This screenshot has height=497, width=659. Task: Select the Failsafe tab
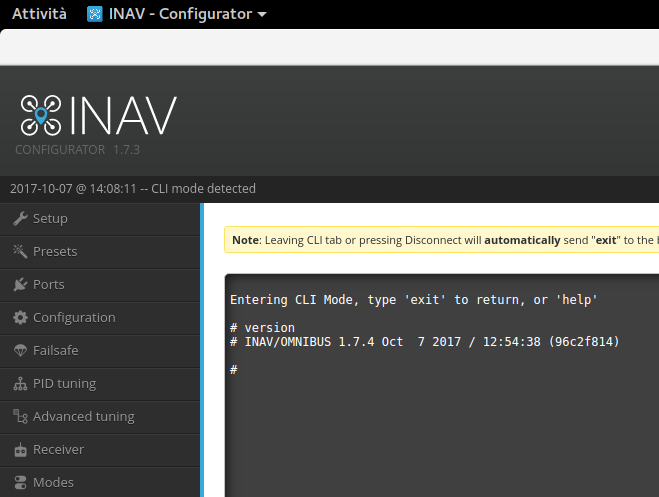point(100,351)
